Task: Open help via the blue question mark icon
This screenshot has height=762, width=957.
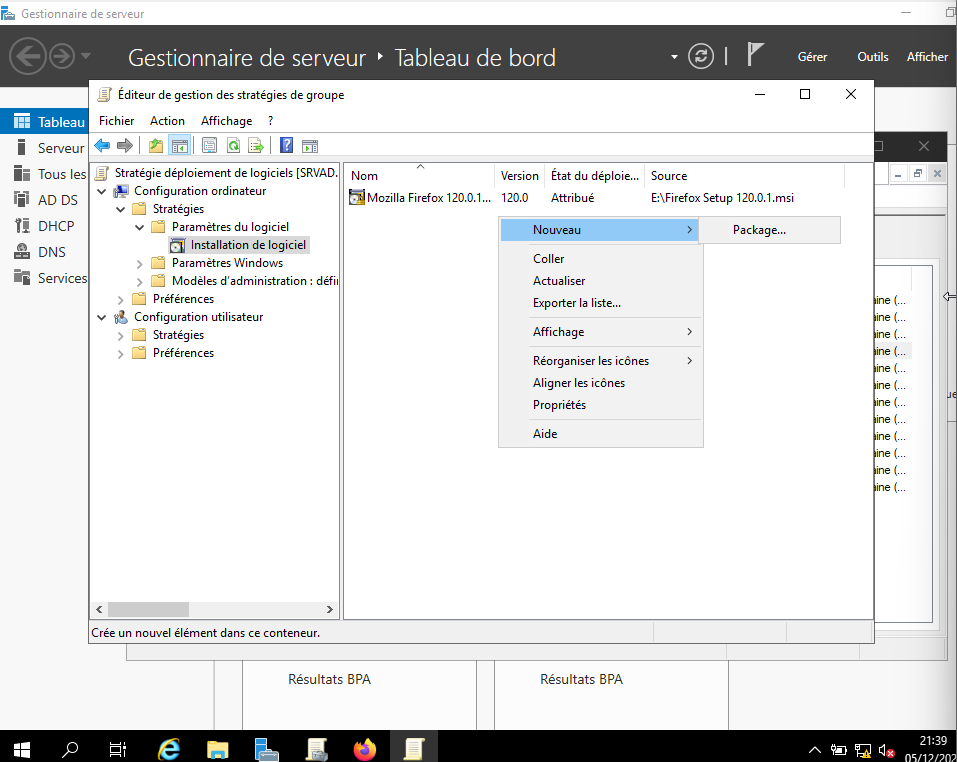Action: (x=286, y=146)
